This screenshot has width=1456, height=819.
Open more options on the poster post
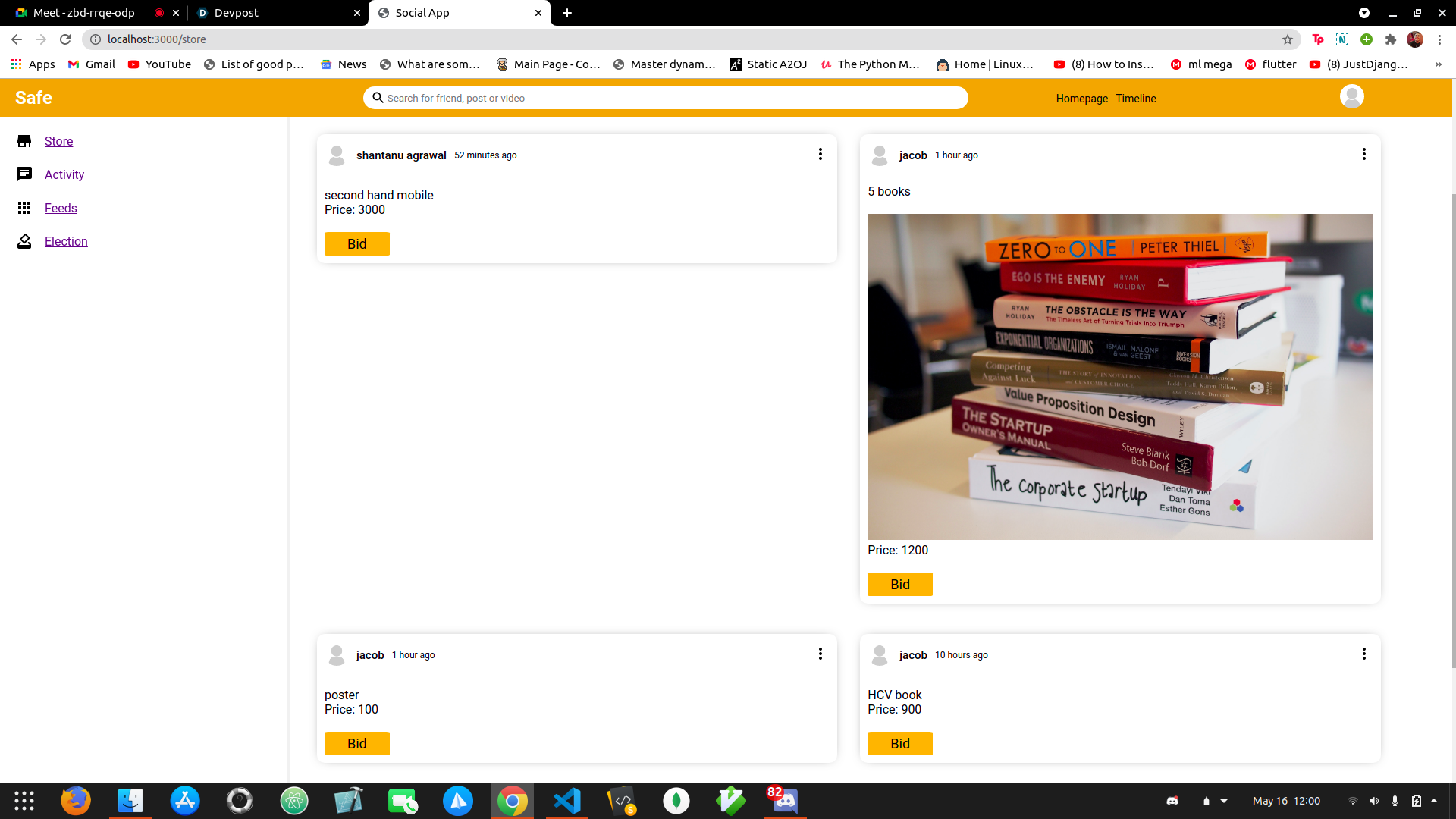pyautogui.click(x=820, y=654)
